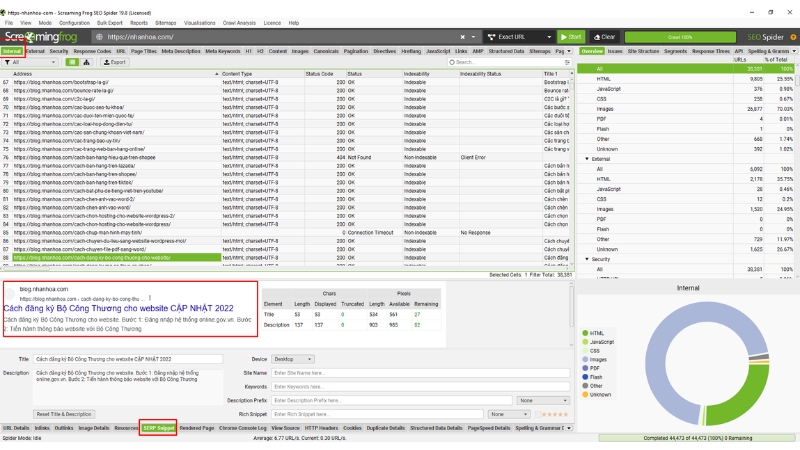Click the filter funnel icon
The image size is (800, 450).
[8, 62]
